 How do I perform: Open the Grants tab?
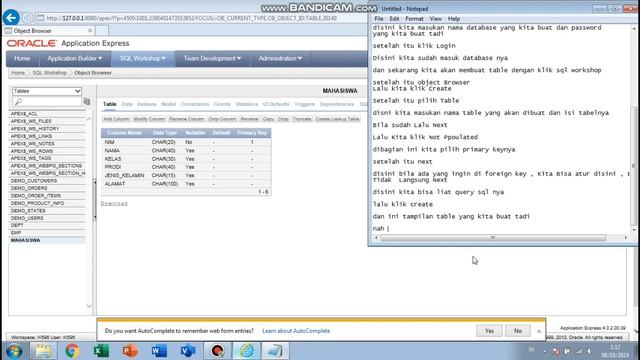(222, 104)
